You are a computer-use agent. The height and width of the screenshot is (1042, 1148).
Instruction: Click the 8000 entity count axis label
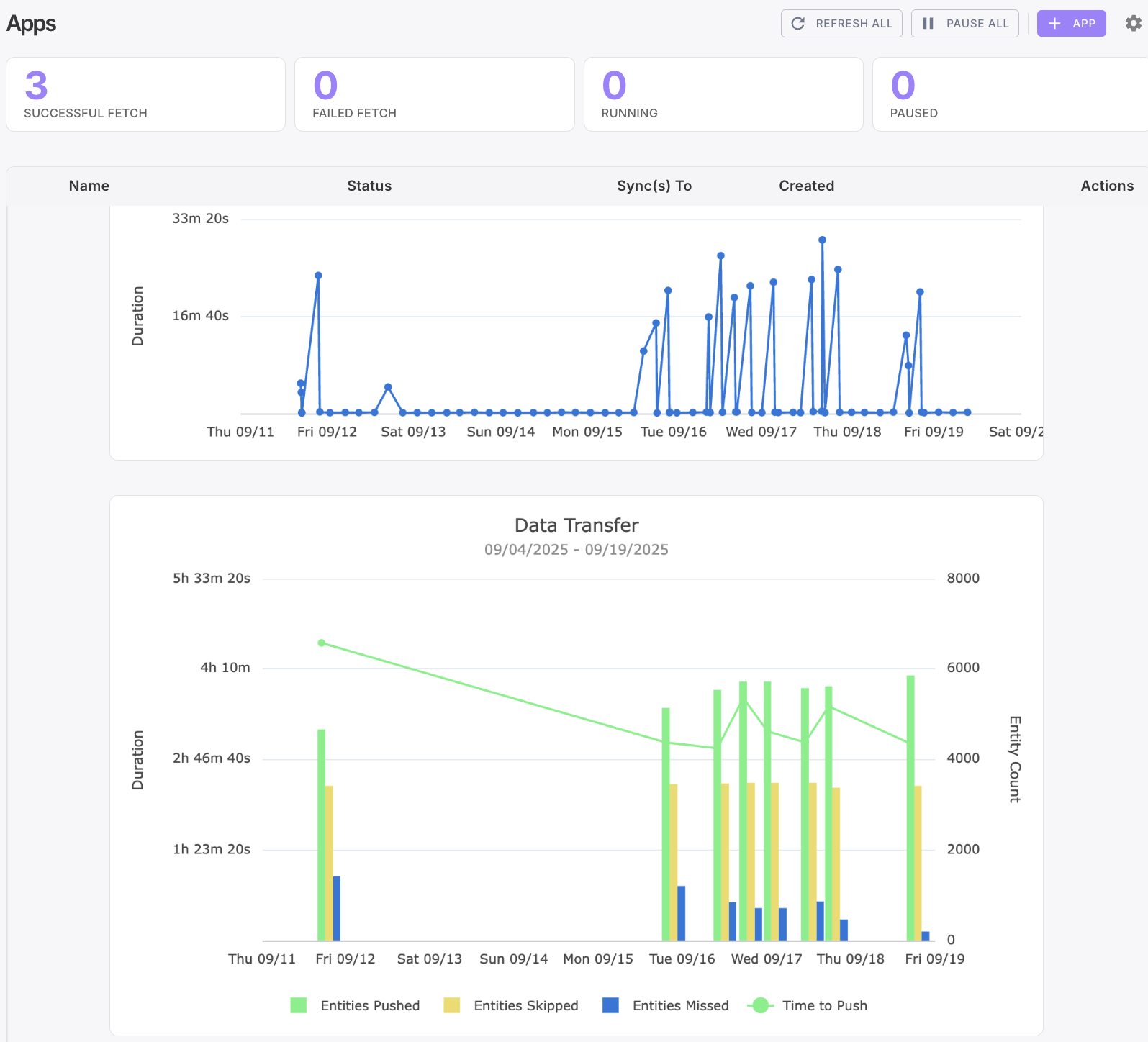pos(963,578)
